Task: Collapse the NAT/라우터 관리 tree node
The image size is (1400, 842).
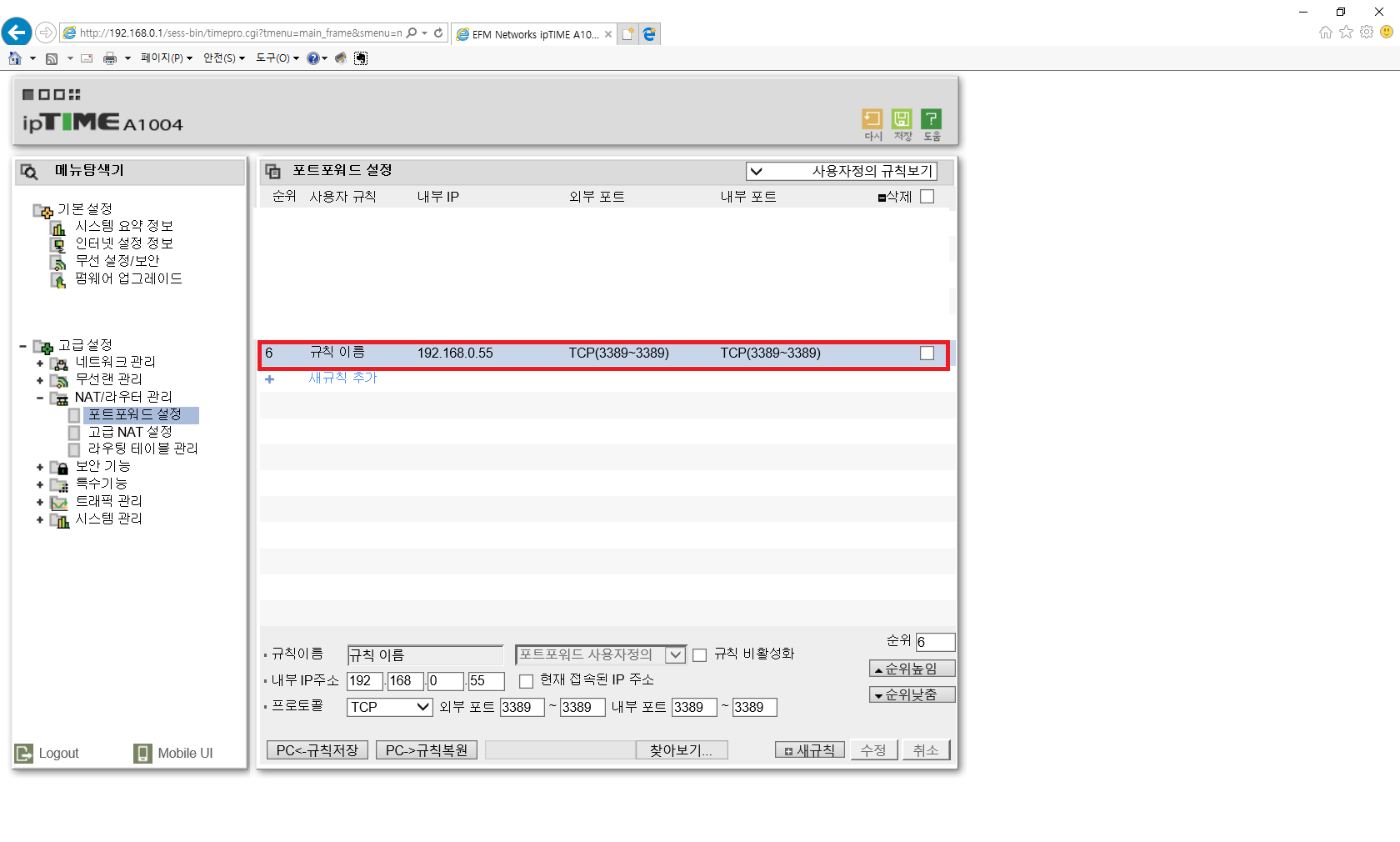Action: coord(40,398)
